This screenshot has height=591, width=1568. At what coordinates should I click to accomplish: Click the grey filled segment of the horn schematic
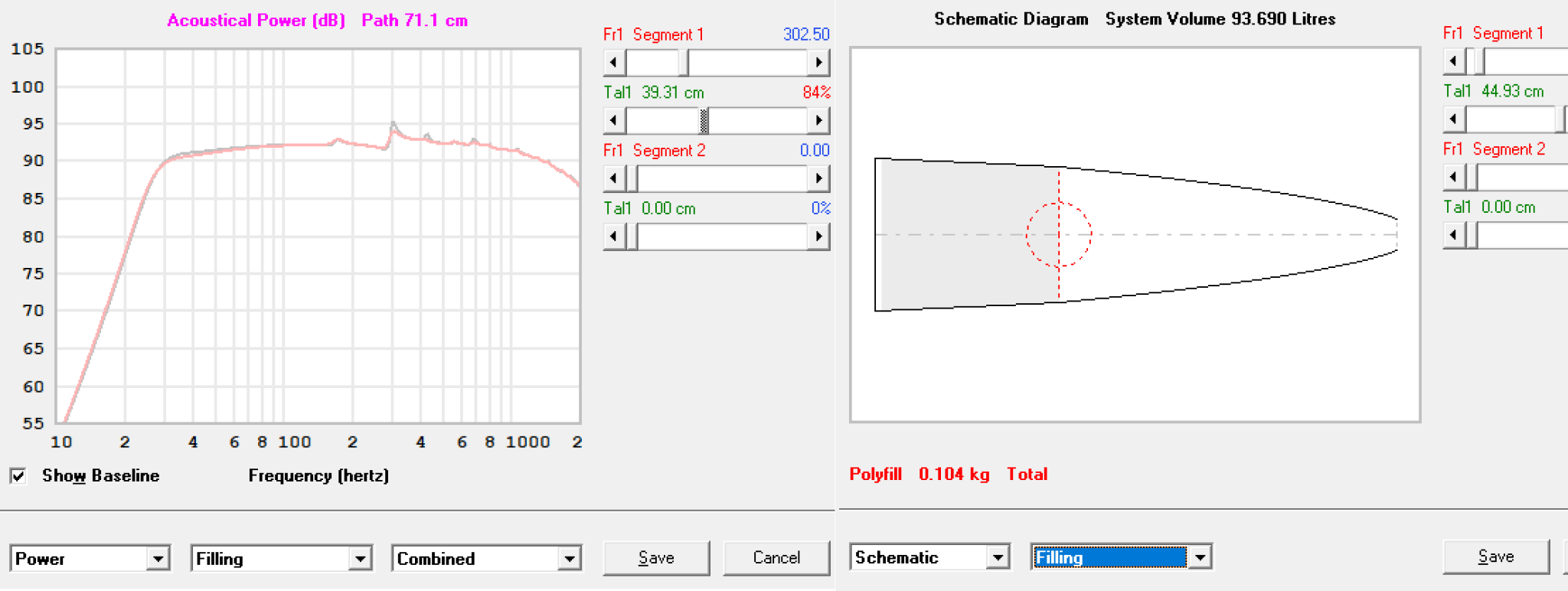pos(968,234)
